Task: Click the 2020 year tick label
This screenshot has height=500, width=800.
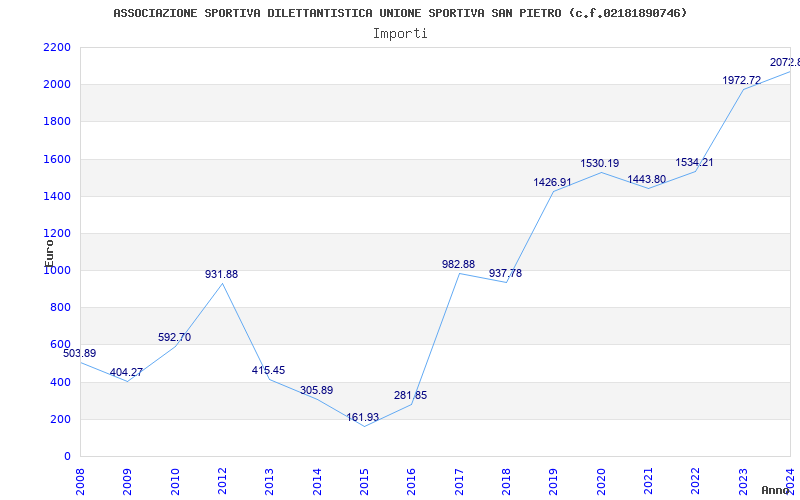Action: [x=601, y=482]
